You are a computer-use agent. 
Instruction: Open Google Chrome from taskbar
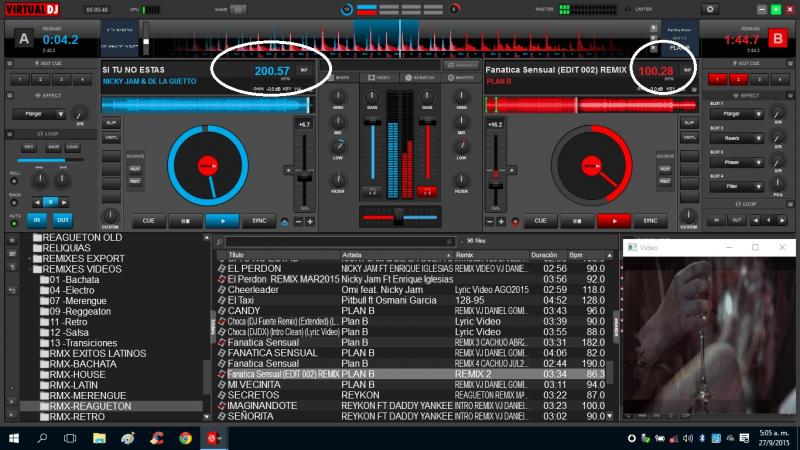click(185, 438)
